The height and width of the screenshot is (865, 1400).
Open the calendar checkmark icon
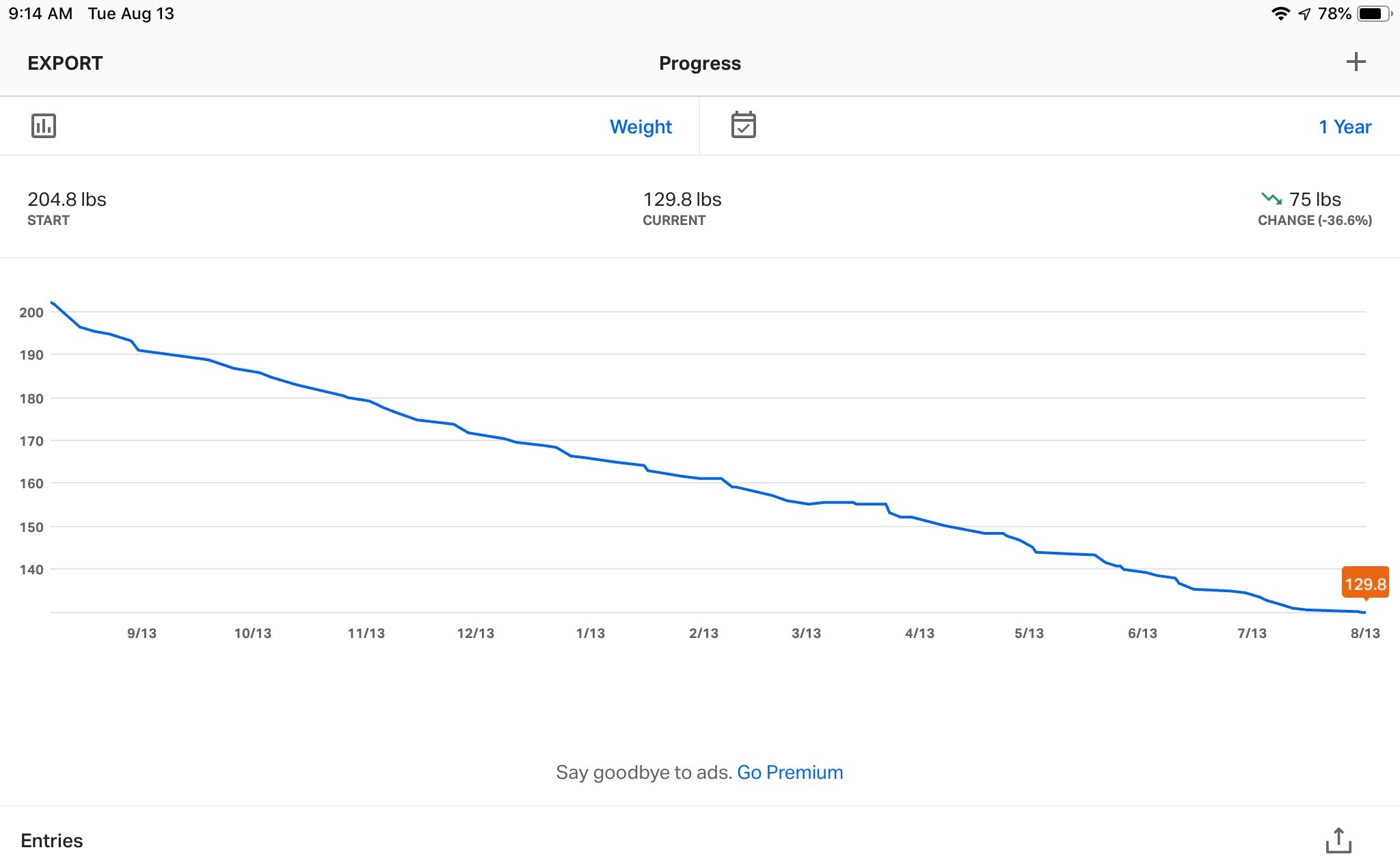pos(743,125)
